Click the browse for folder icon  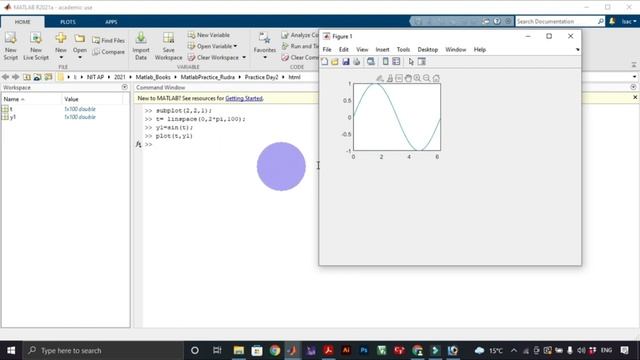[37, 77]
